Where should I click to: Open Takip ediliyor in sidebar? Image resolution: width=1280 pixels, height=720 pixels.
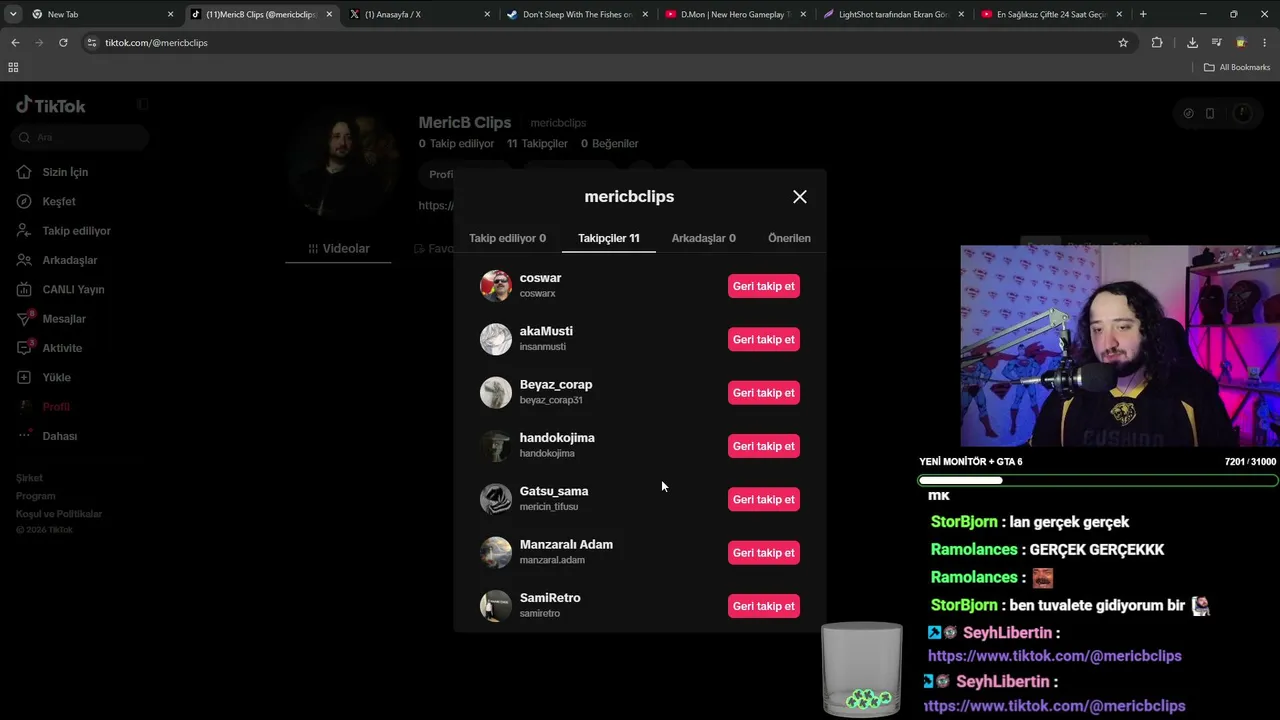pyautogui.click(x=76, y=231)
